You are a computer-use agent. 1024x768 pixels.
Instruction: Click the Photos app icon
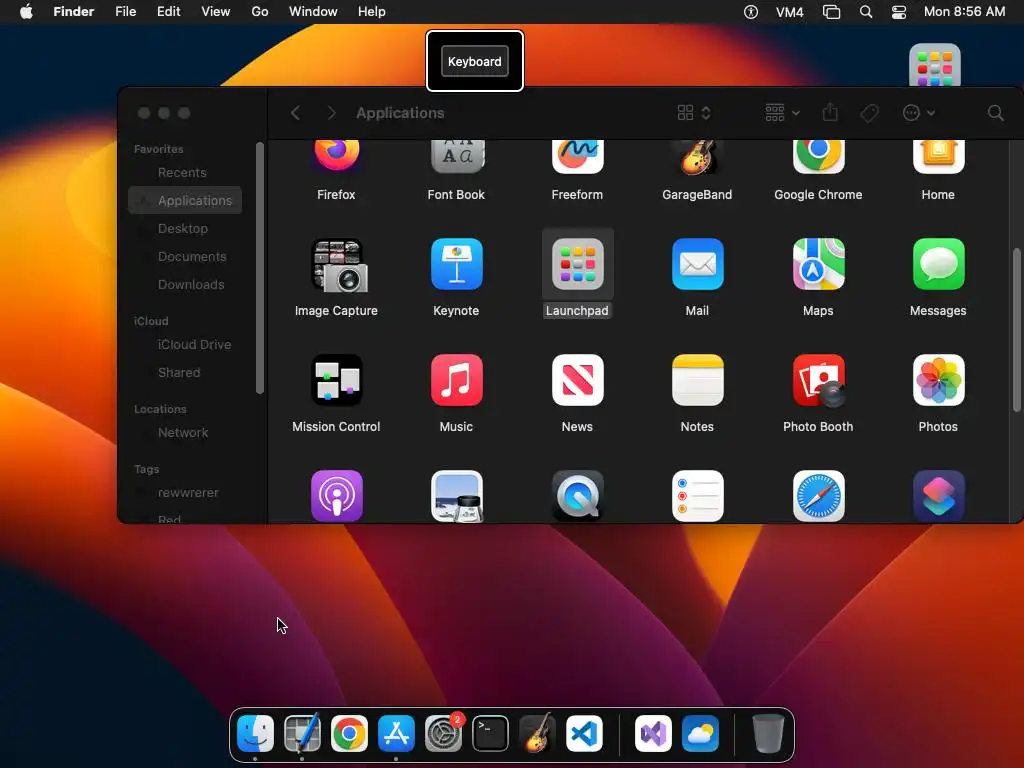[938, 380]
